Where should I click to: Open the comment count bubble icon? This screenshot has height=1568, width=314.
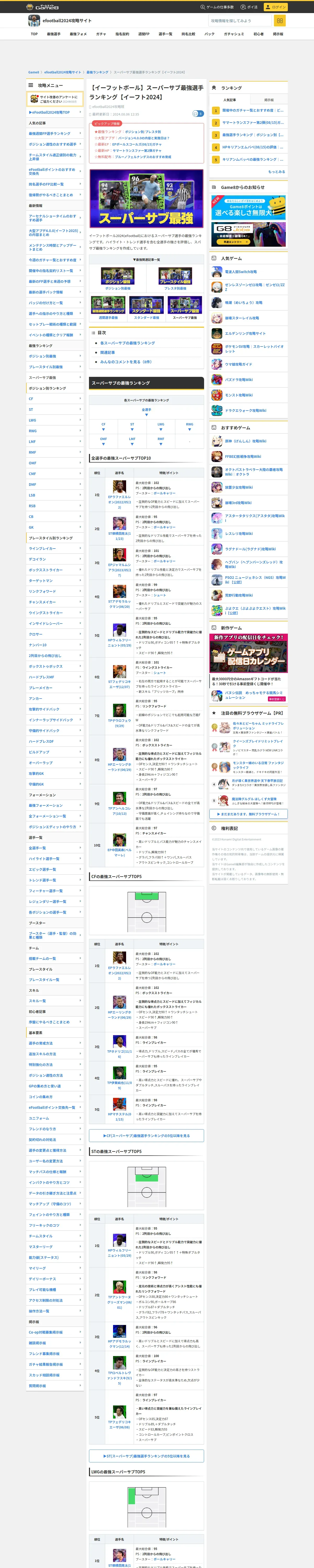click(x=198, y=114)
